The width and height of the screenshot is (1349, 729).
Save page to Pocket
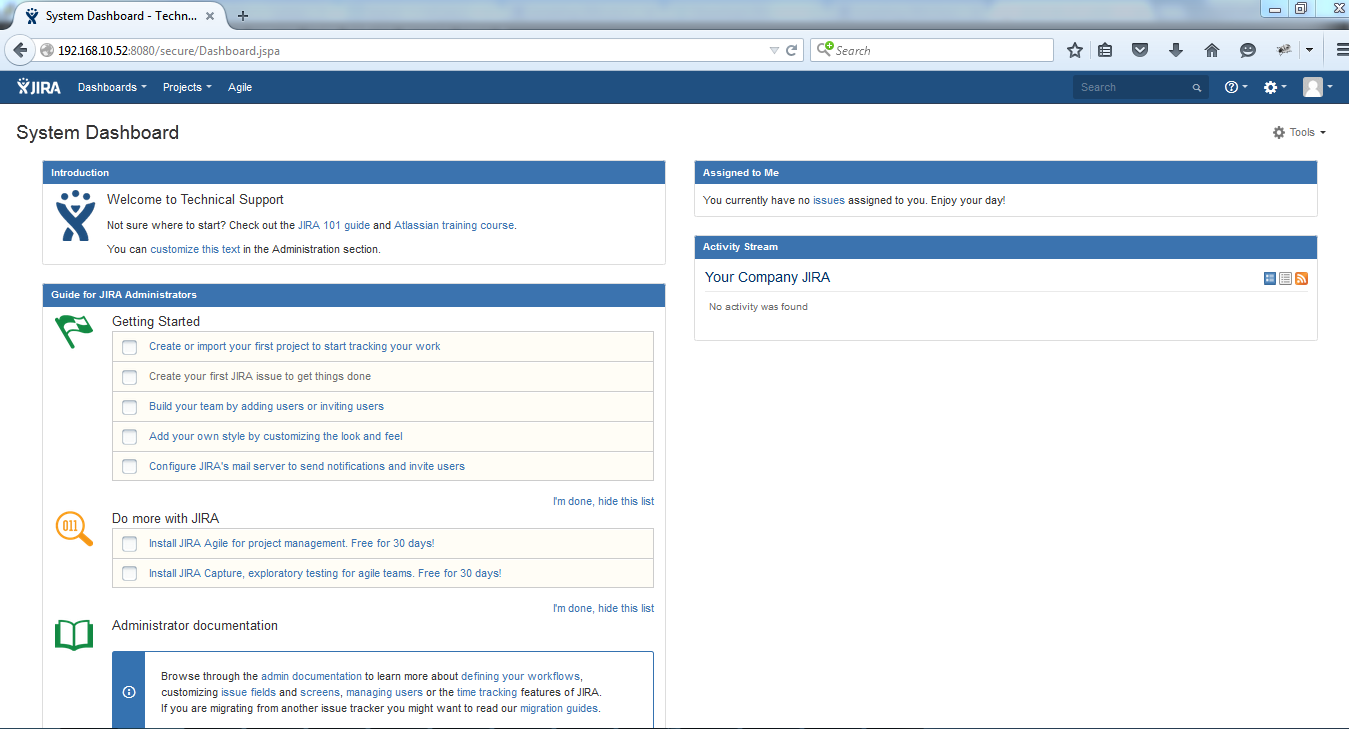point(1140,50)
